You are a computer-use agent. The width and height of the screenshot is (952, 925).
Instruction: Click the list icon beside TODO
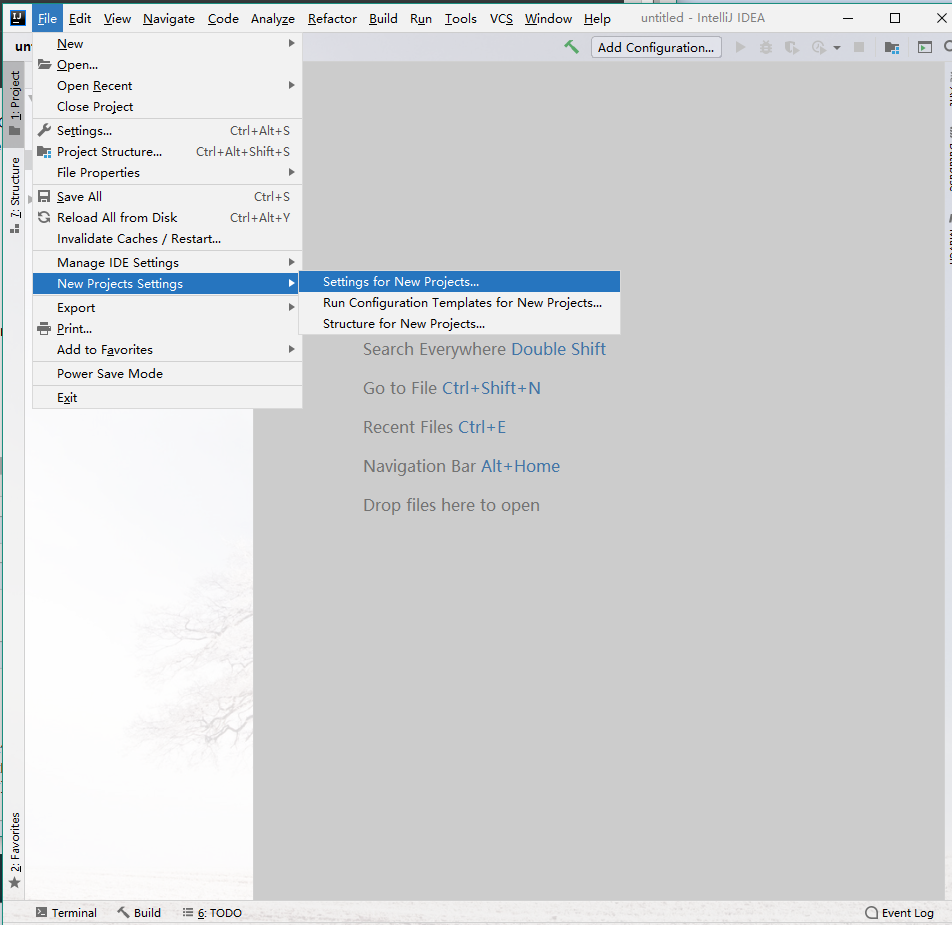pos(188,912)
